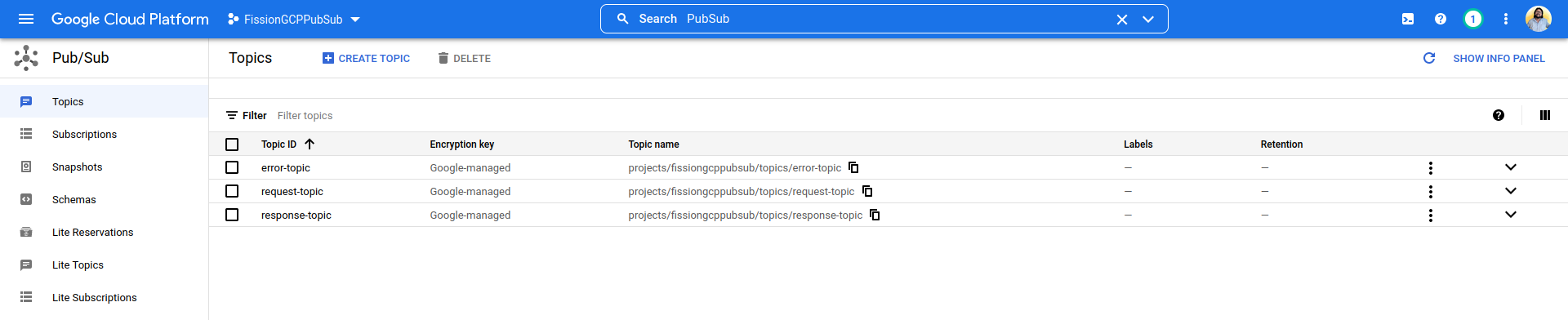Open the Help question mark menu in top bar
The image size is (1568, 320).
(x=1441, y=19)
